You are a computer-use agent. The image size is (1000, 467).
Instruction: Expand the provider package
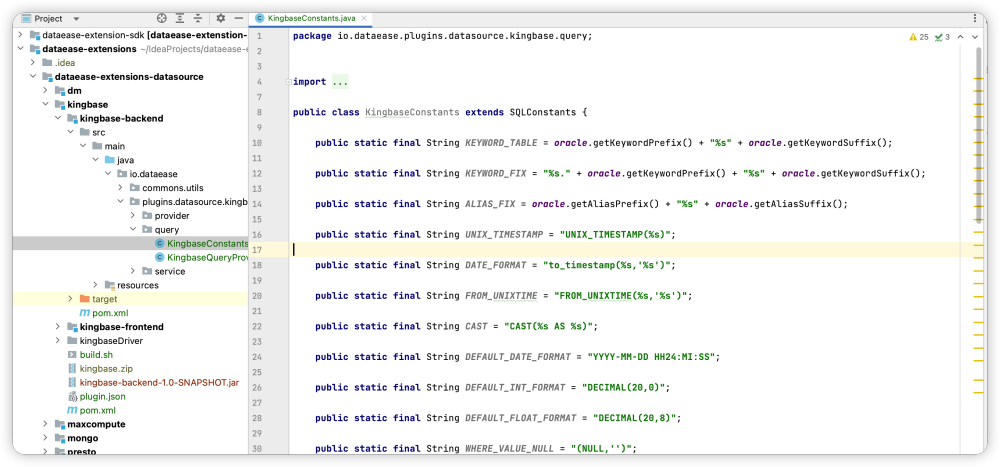133,216
